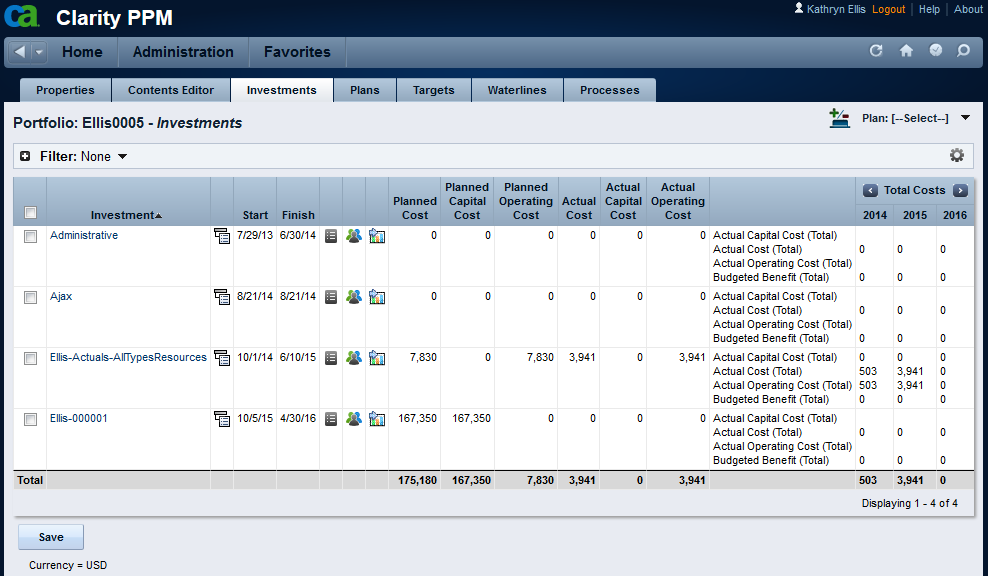Open properties icon for Ellis-Actuals-AllTypesResources
988x576 pixels.
point(331,358)
